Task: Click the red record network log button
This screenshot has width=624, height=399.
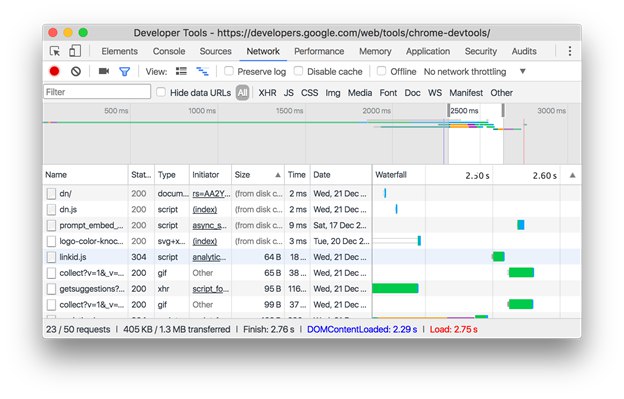Action: click(x=54, y=71)
